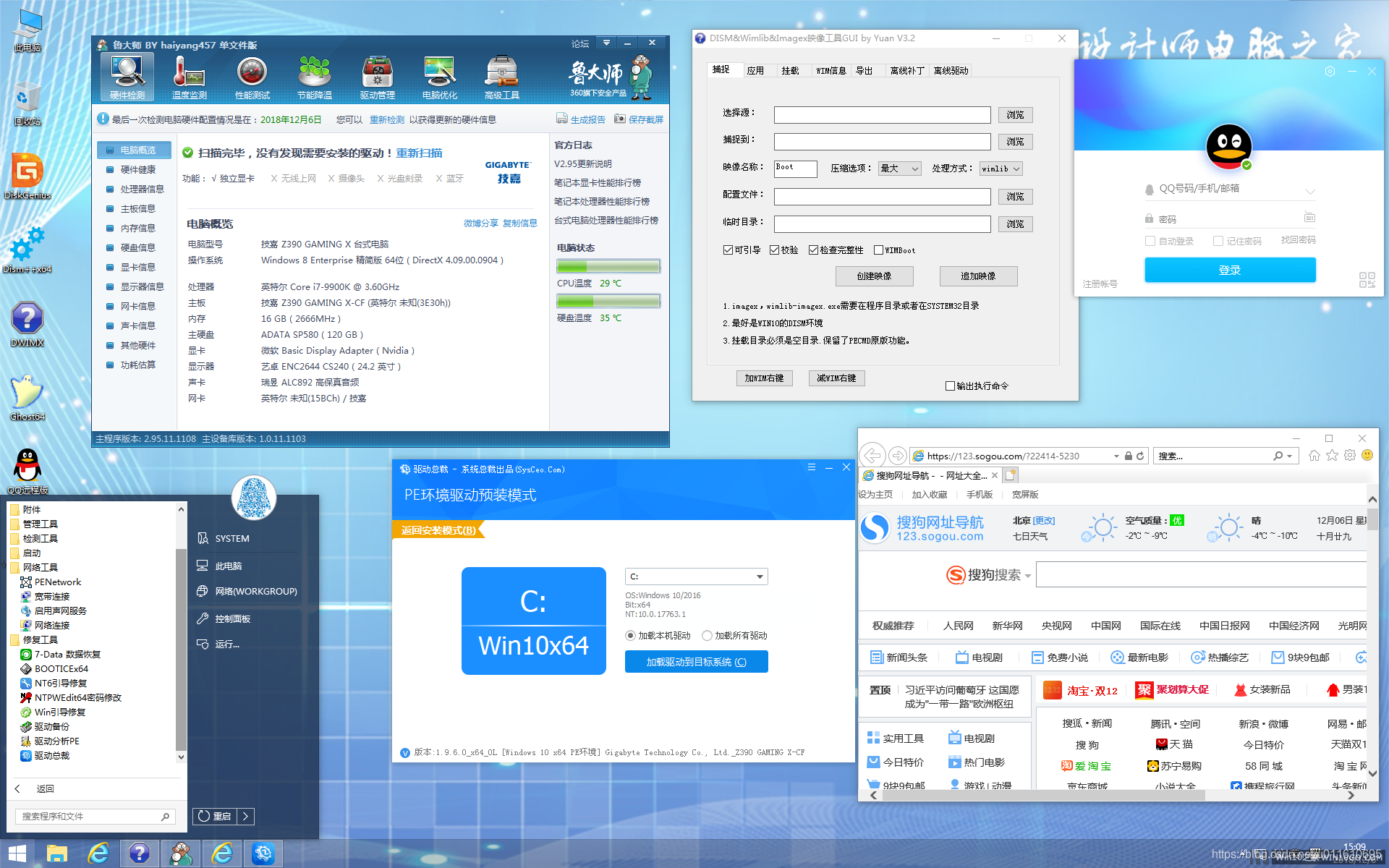The image size is (1389, 868).
Task: Select 加载本机驱动 radio button
Action: 631,636
